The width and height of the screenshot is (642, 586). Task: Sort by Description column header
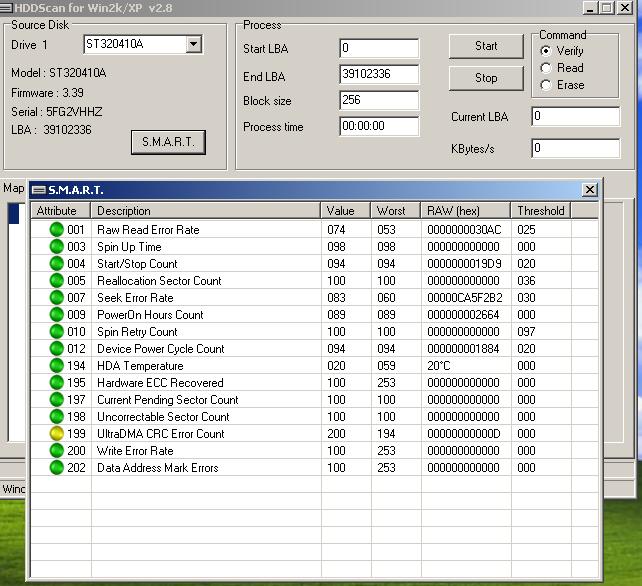point(206,210)
